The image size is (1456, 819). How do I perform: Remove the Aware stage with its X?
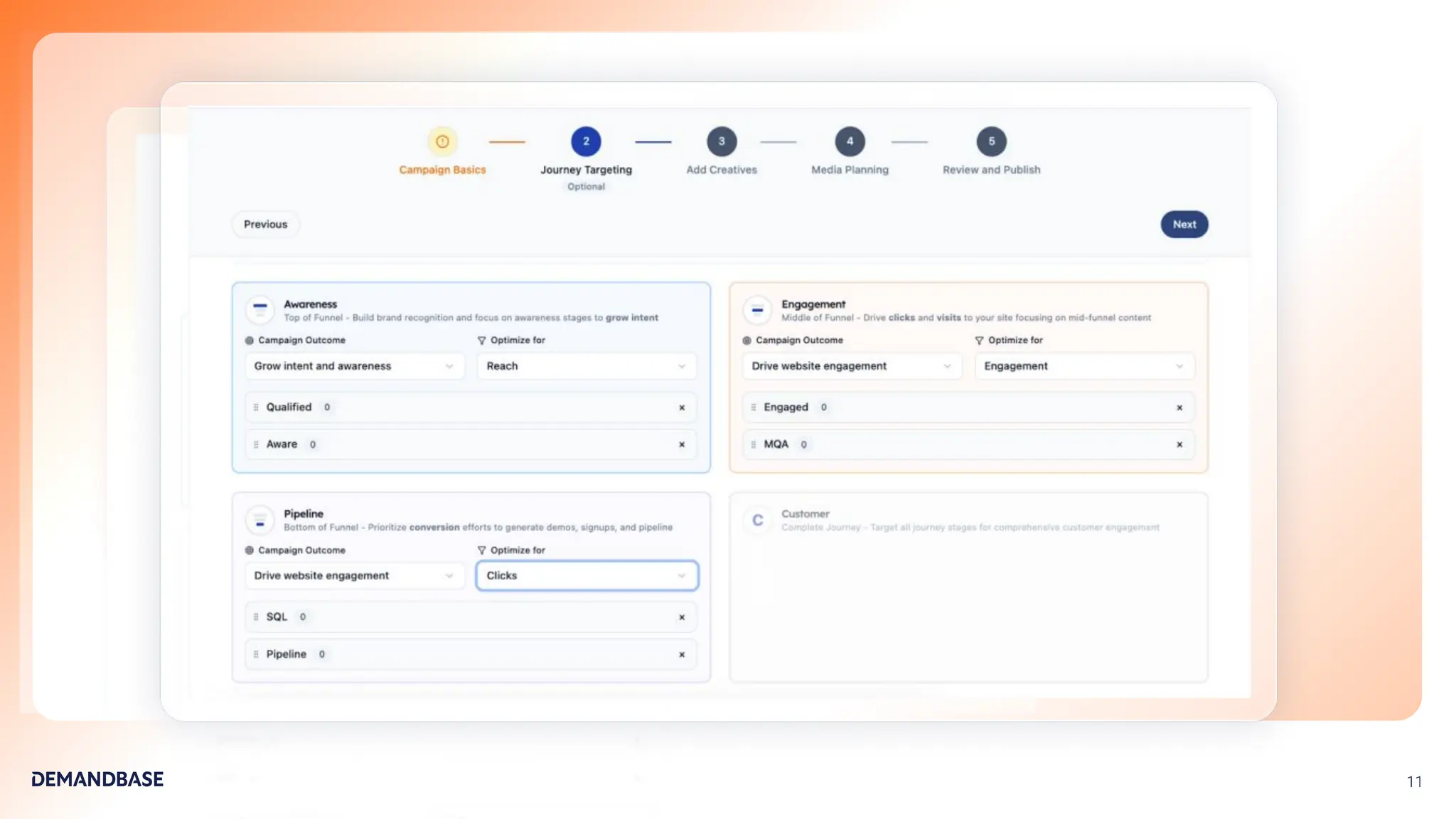pyautogui.click(x=682, y=444)
